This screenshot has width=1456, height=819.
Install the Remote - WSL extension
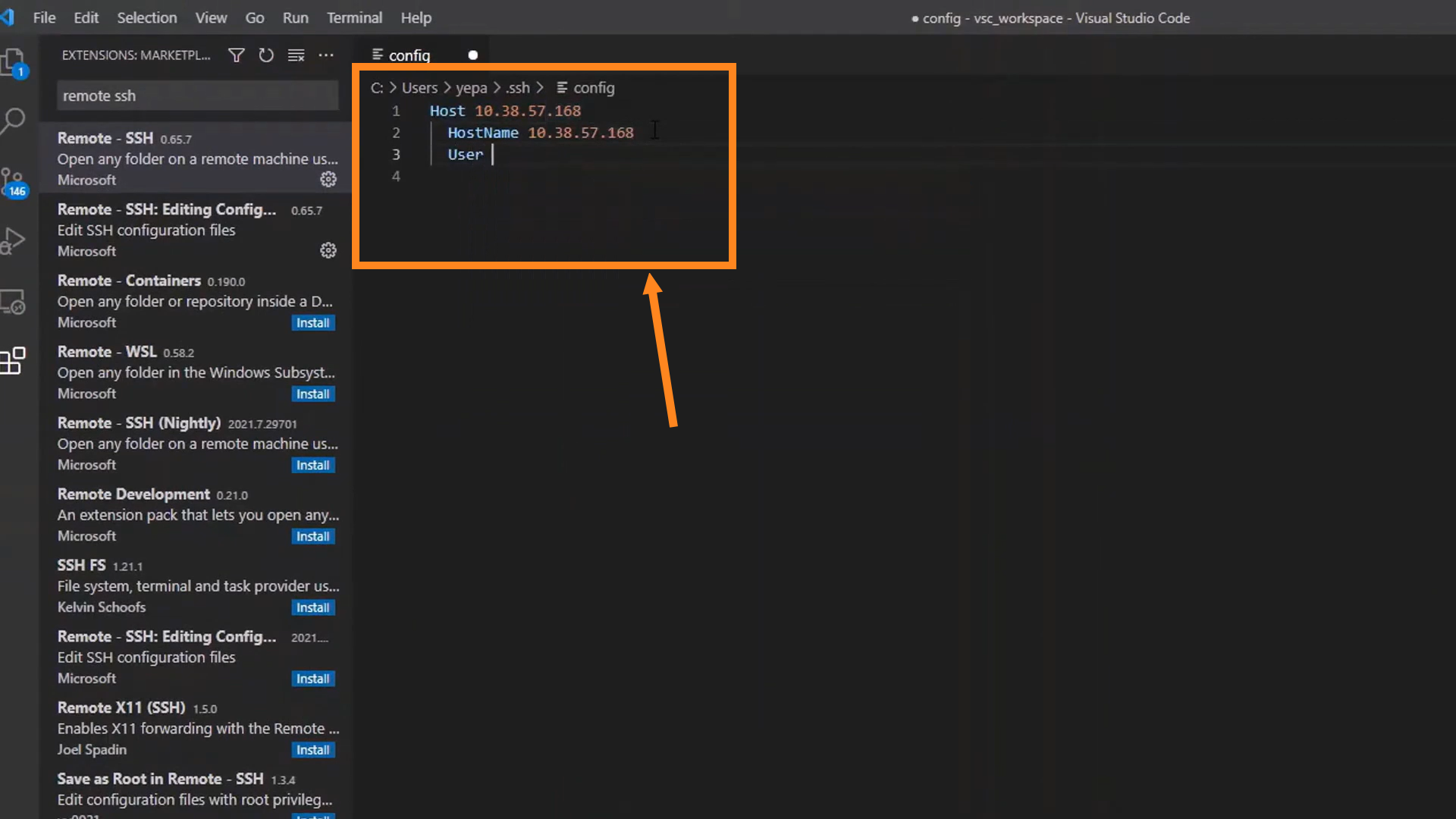tap(312, 394)
